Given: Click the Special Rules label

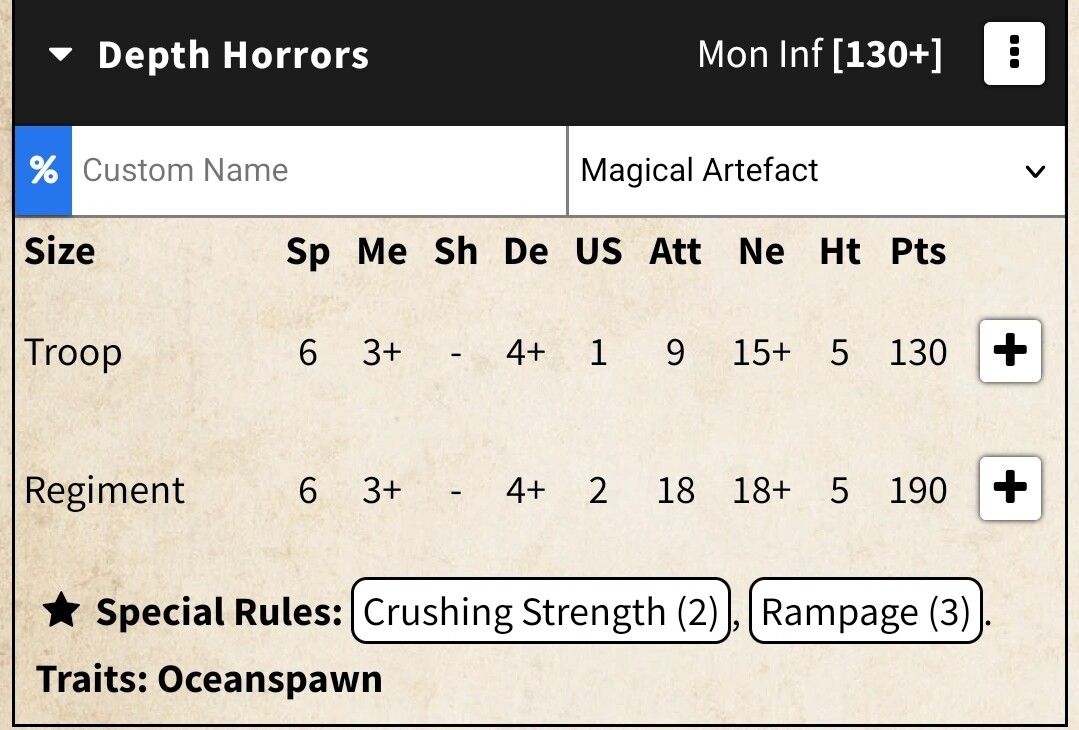Looking at the screenshot, I should 219,612.
